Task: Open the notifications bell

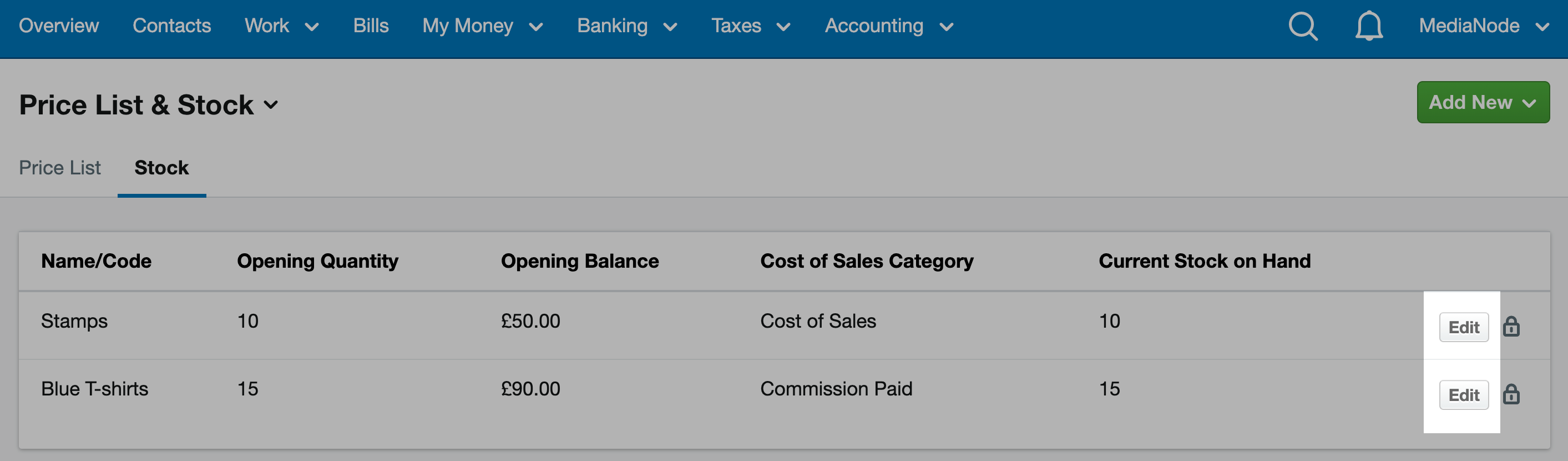Action: (1369, 26)
